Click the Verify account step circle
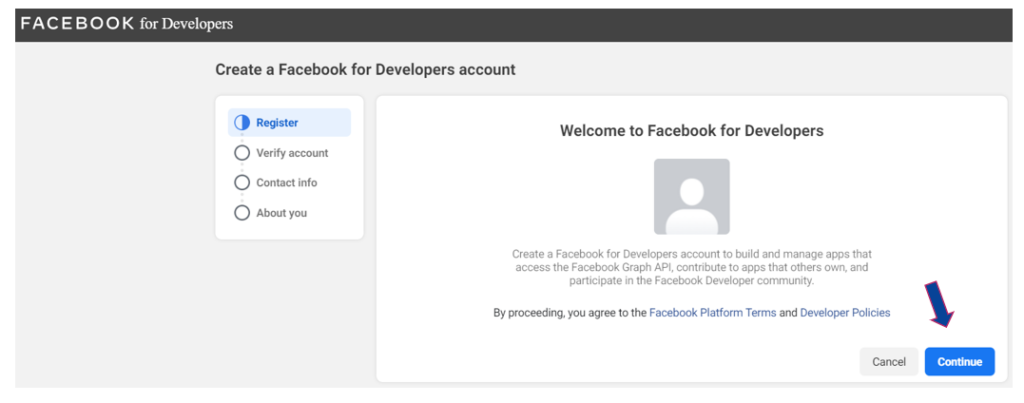The width and height of the screenshot is (1024, 403). coord(241,153)
